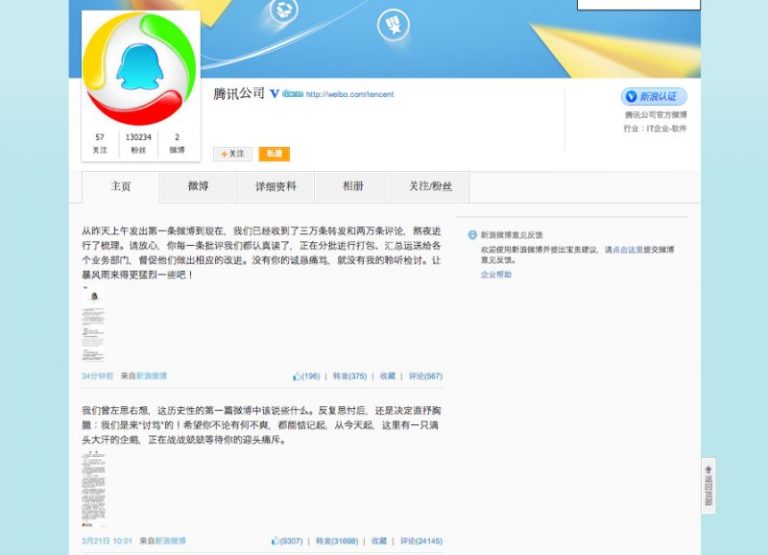
Task: Click the 行业：IT企业-软件 text
Action: click(655, 128)
